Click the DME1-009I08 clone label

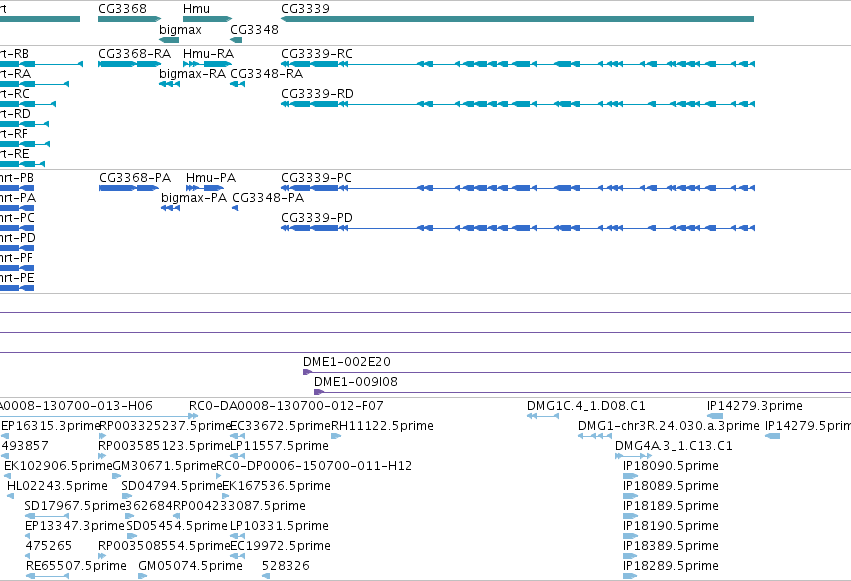coord(356,382)
